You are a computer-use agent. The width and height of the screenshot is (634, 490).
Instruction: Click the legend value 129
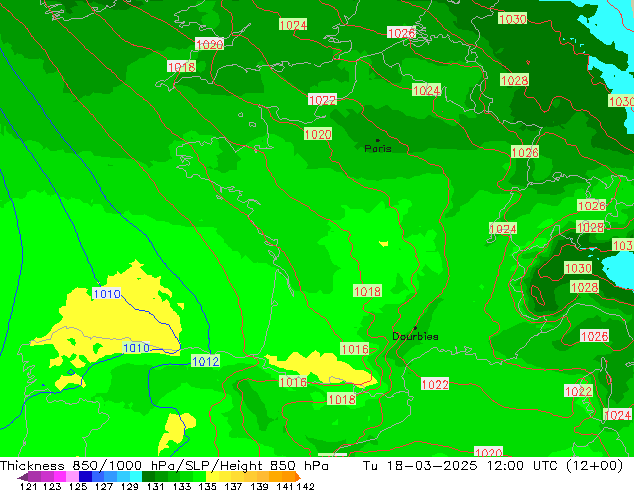130,486
